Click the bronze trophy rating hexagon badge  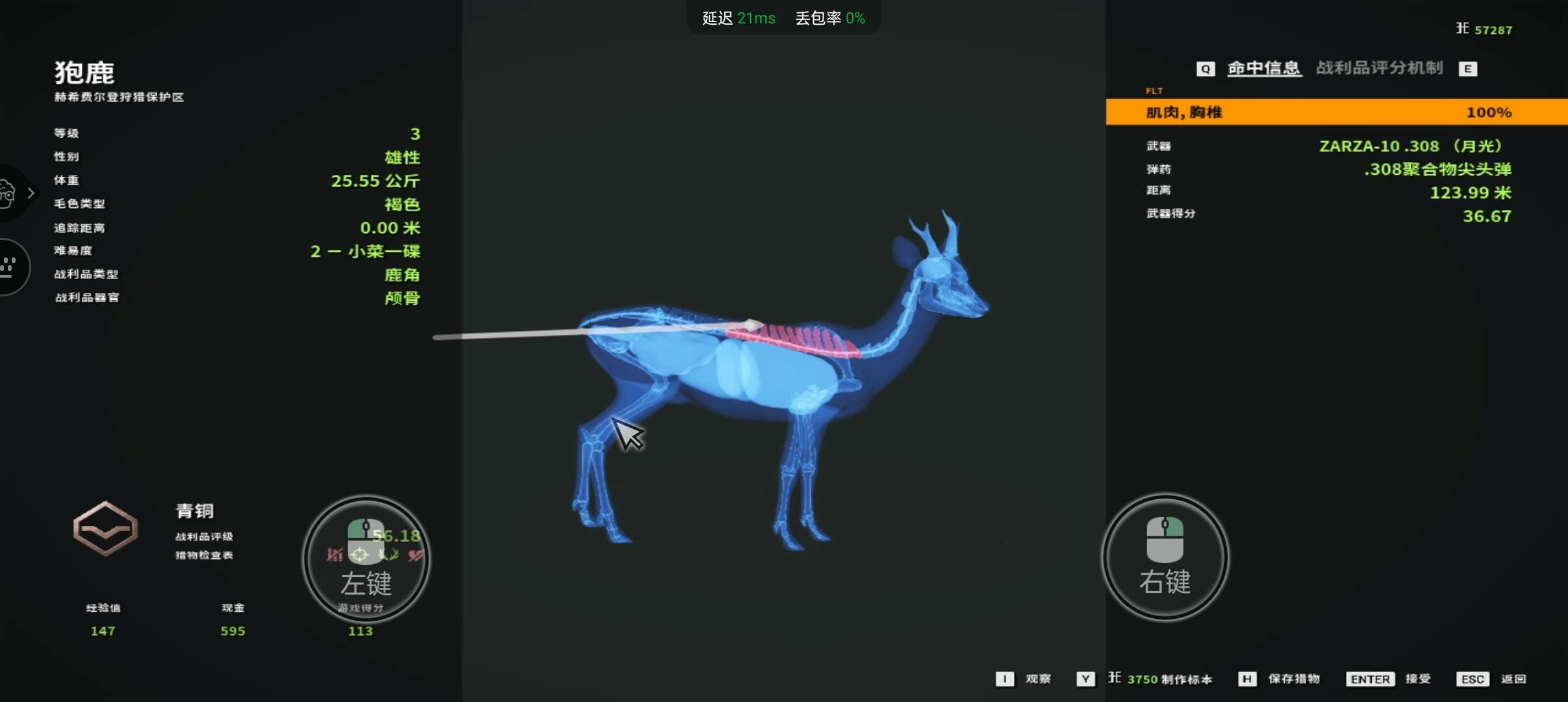point(105,528)
